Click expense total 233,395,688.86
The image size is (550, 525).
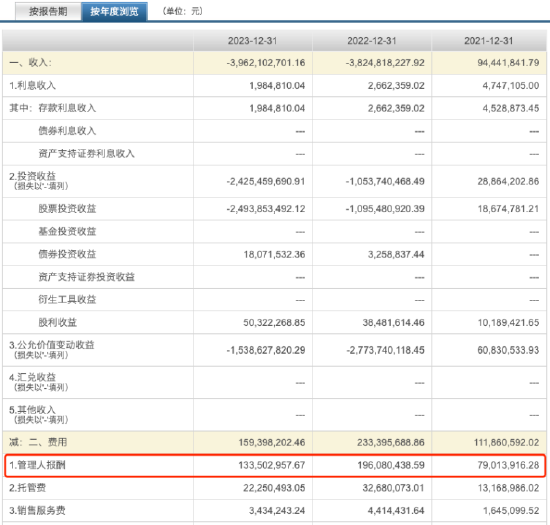pos(391,442)
